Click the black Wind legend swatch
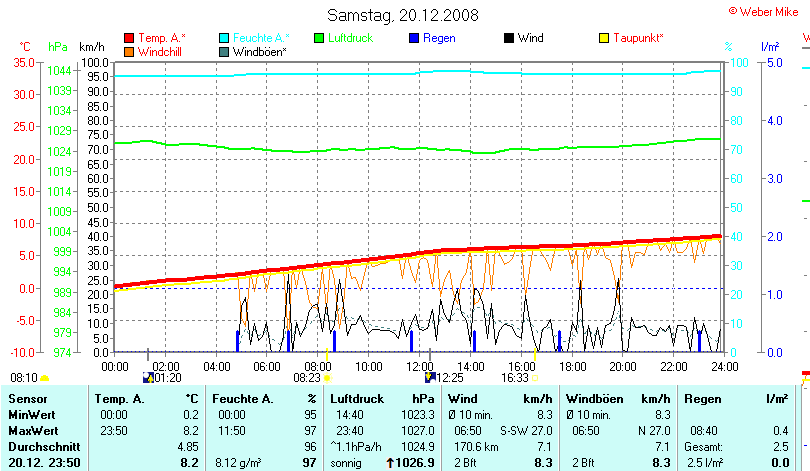Image resolution: width=810 pixels, height=471 pixels. click(509, 38)
